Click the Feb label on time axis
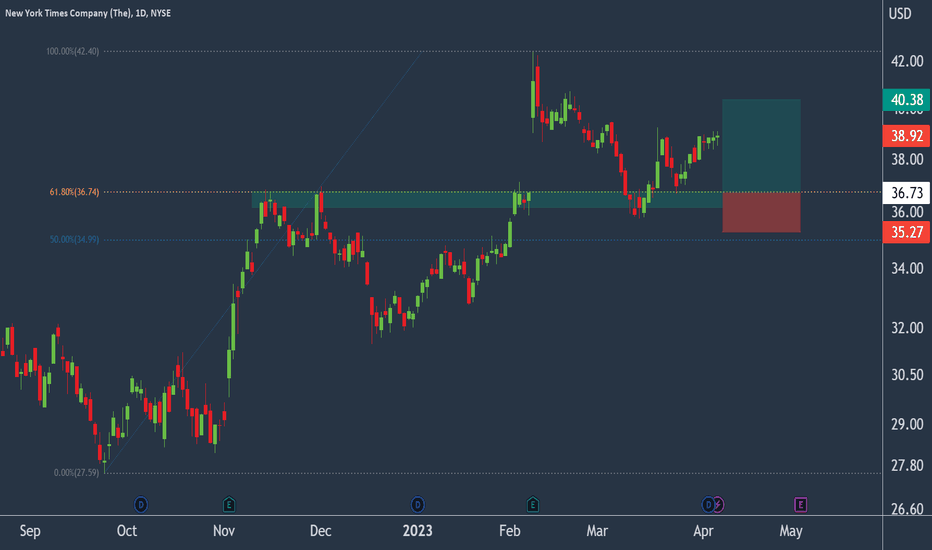Image resolution: width=932 pixels, height=550 pixels. [x=509, y=531]
